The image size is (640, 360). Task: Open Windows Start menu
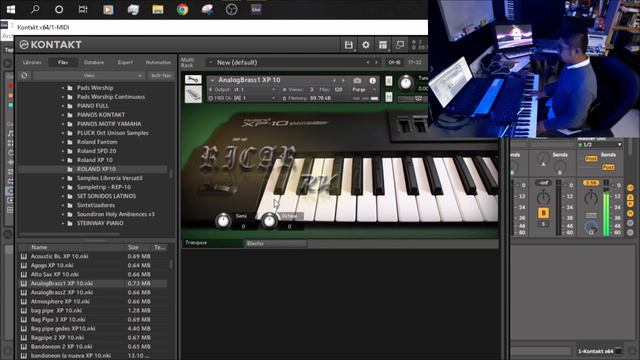point(11,9)
